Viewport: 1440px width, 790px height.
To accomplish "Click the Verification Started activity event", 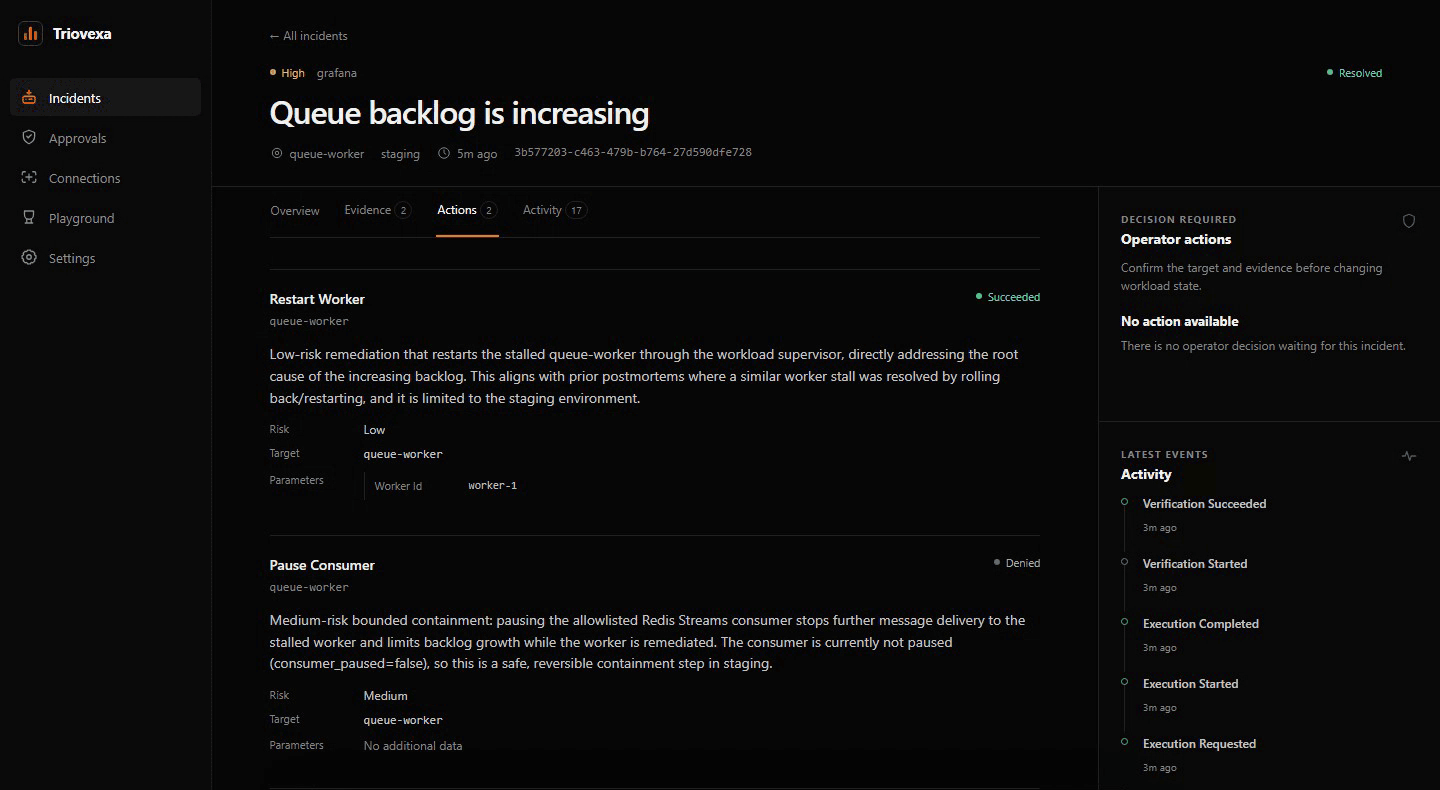I will point(1195,564).
